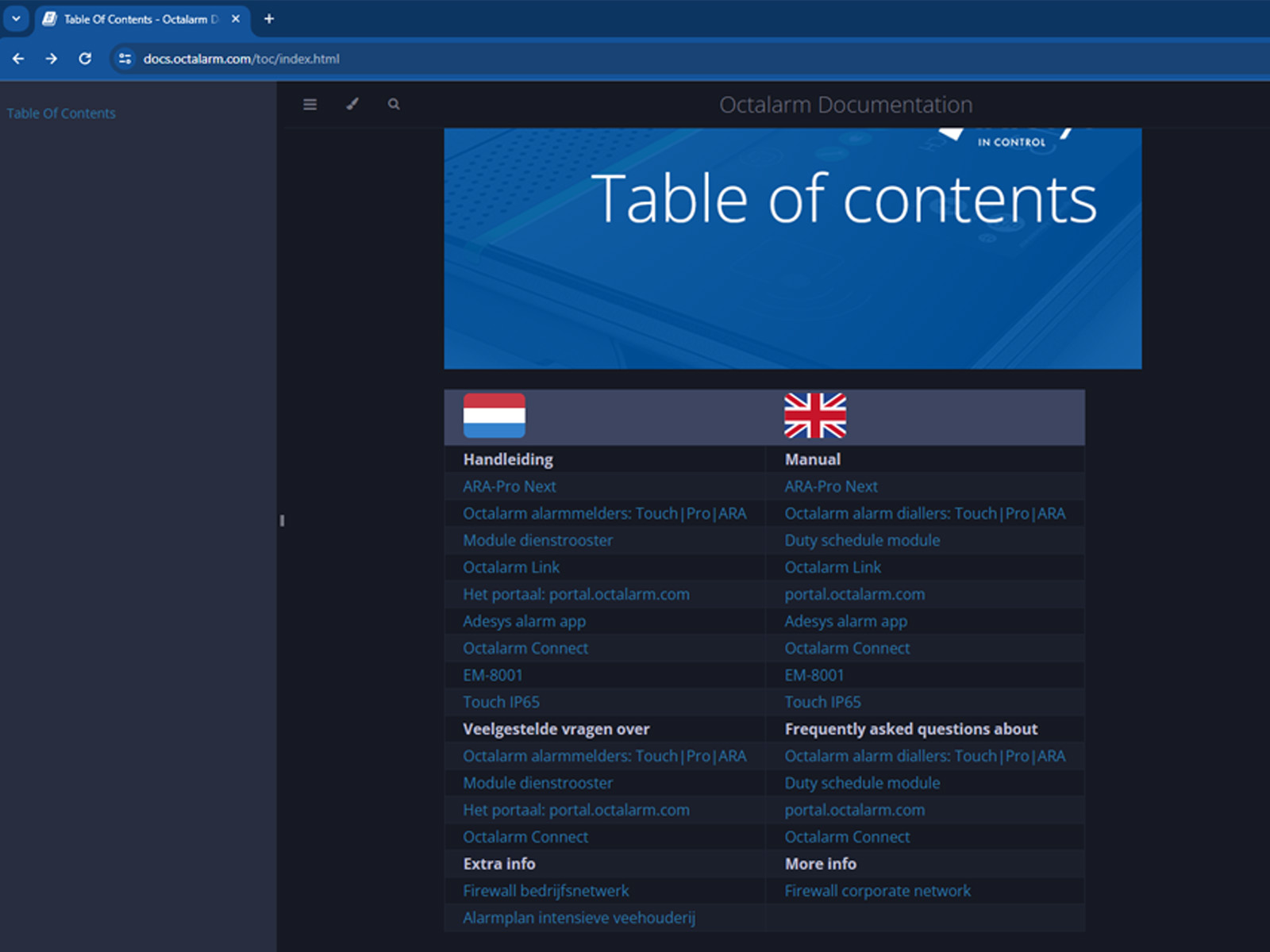Open Octalarm Connect link under Handleiding
Viewport: 1270px width, 952px height.
pyautogui.click(x=526, y=648)
